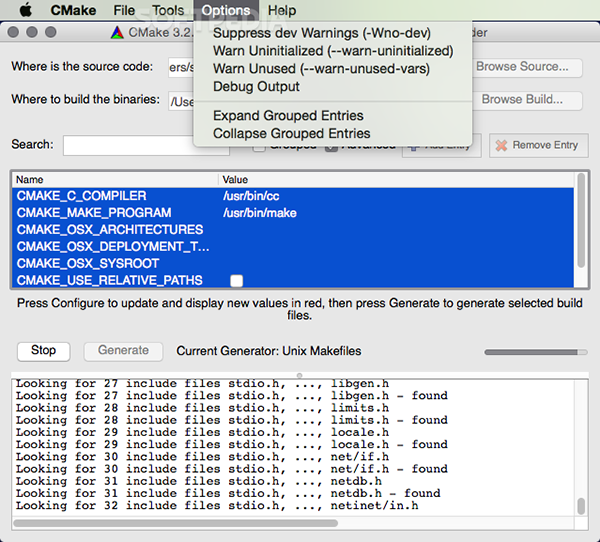Select the CMAKE_OSX_ARCHITECTURES entry
The height and width of the screenshot is (542, 600).
[110, 230]
